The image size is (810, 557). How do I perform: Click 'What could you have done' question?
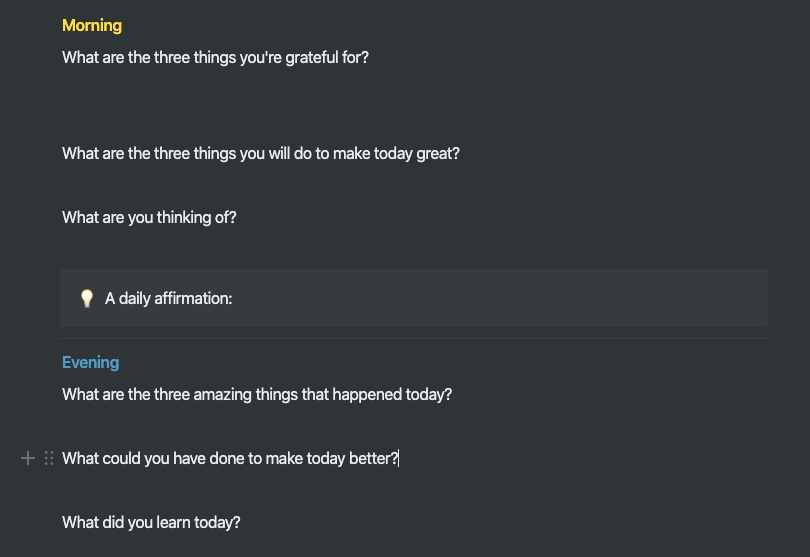click(x=230, y=458)
